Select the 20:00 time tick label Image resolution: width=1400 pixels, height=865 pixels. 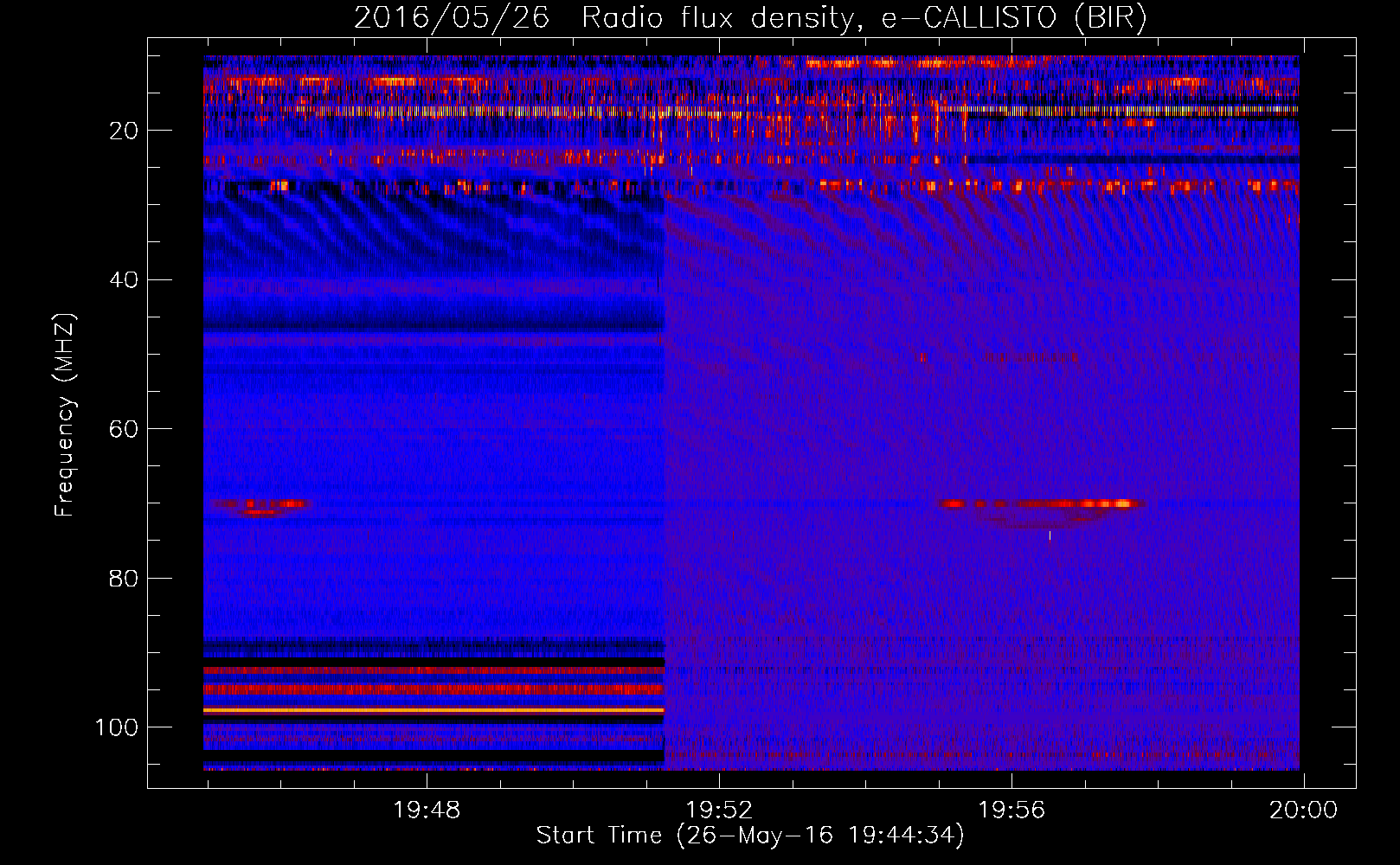(x=1303, y=811)
